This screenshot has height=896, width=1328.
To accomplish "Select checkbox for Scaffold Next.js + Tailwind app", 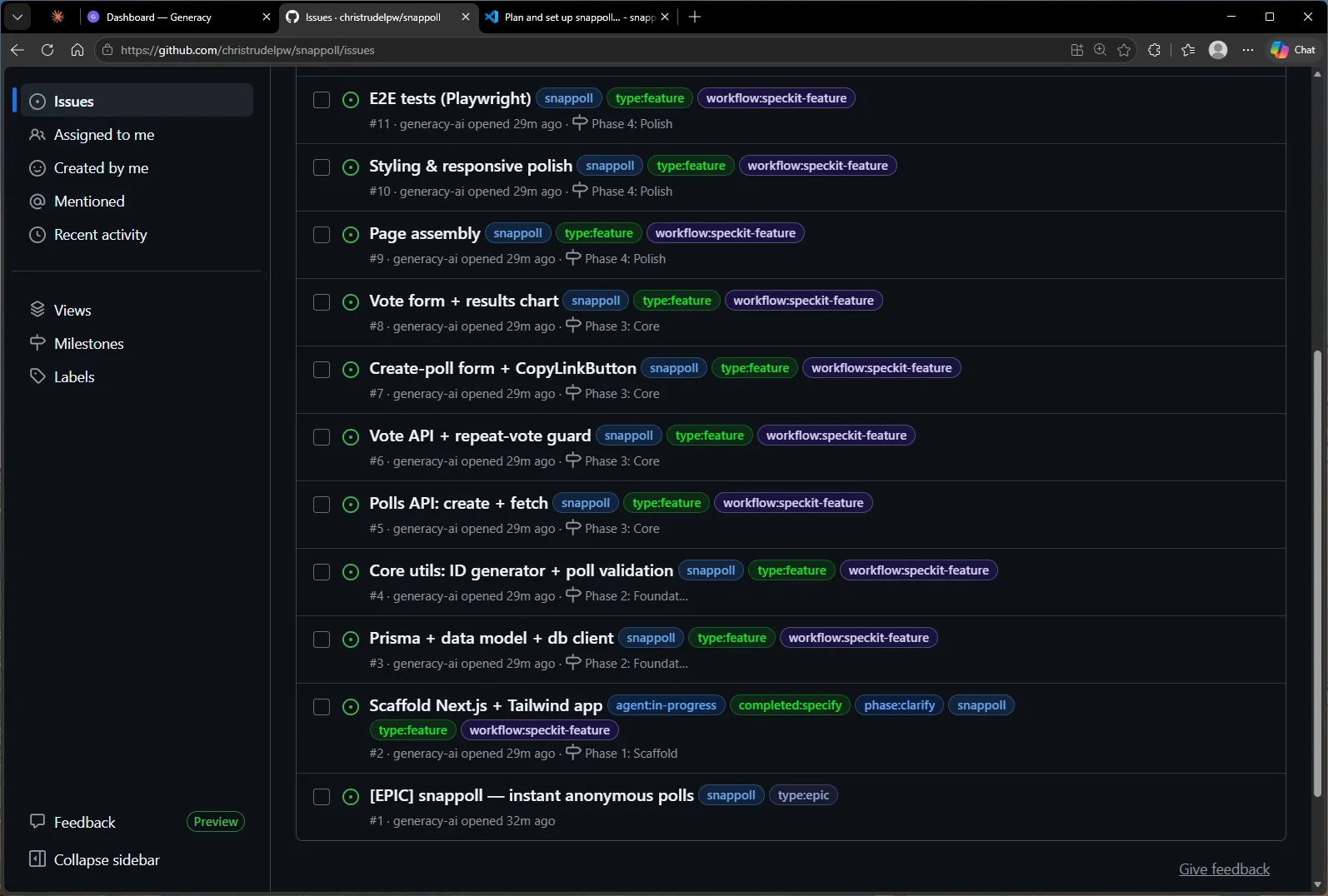I will click(x=322, y=707).
